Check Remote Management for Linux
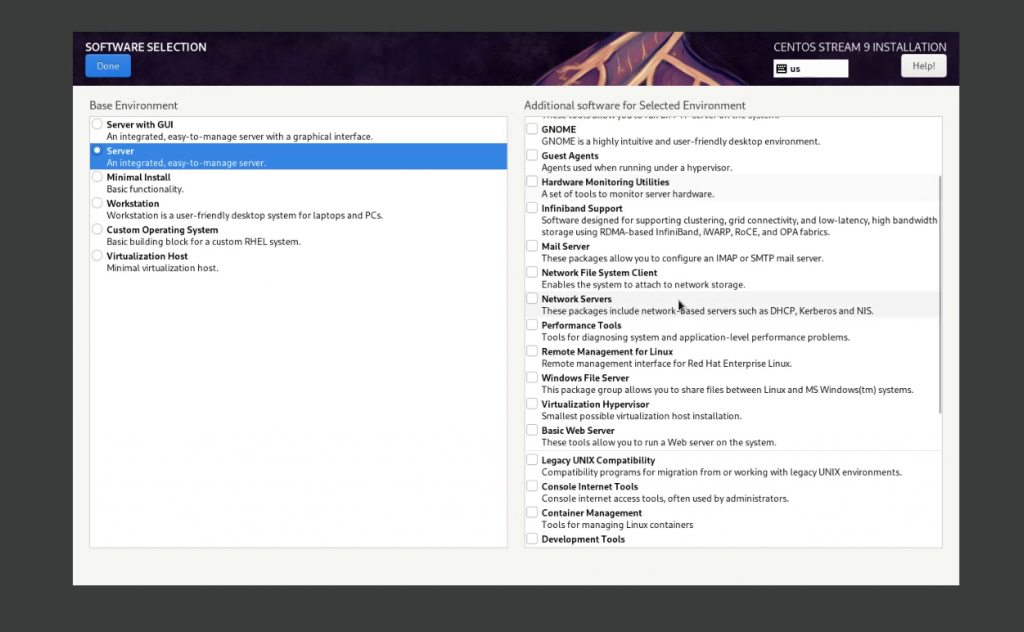The height and width of the screenshot is (632, 1024). click(x=532, y=351)
